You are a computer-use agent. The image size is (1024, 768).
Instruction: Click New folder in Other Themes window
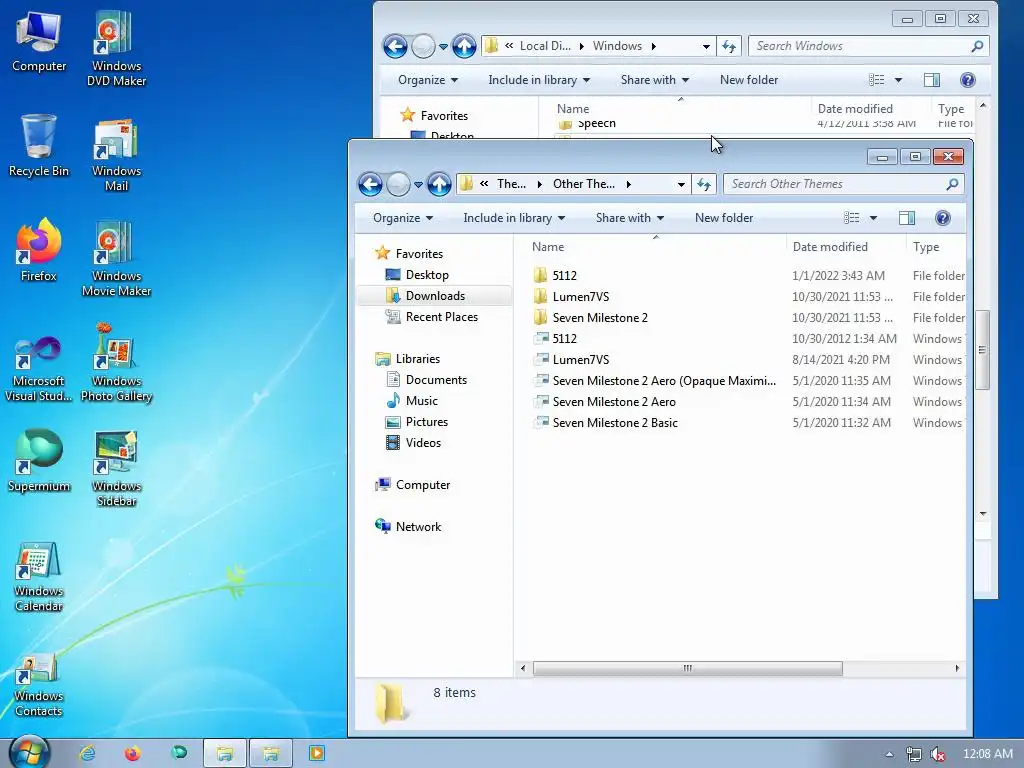(724, 218)
